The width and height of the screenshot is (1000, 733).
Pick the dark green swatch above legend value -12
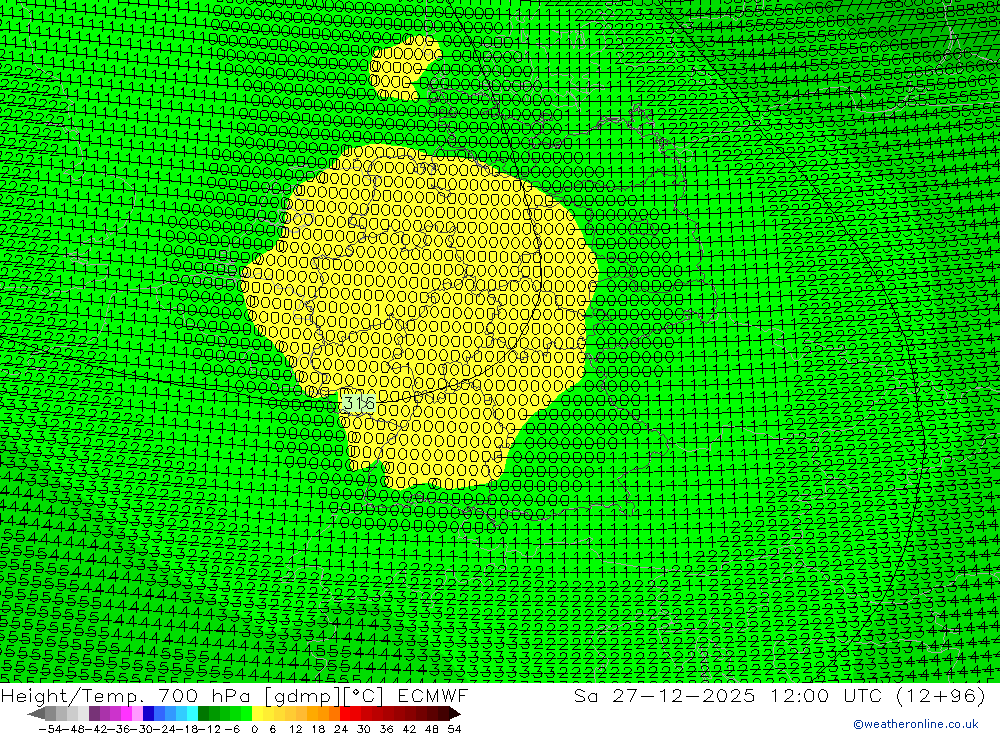203,714
